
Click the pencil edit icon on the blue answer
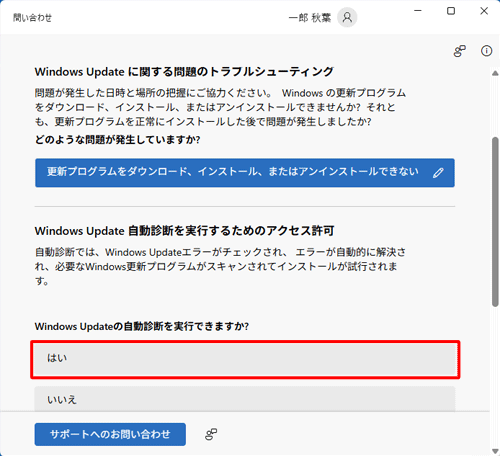tap(438, 173)
